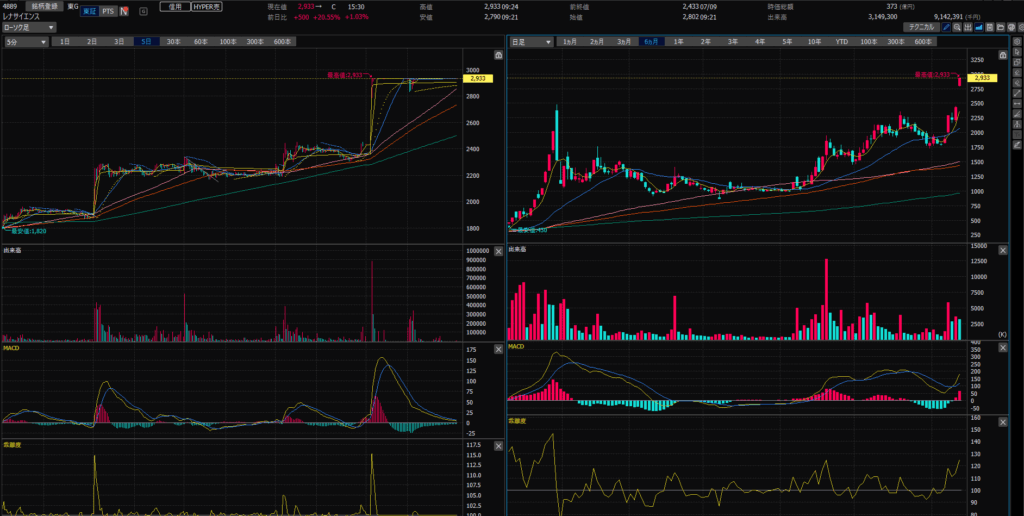Click the arch icon on 5分 chart

pos(499,56)
